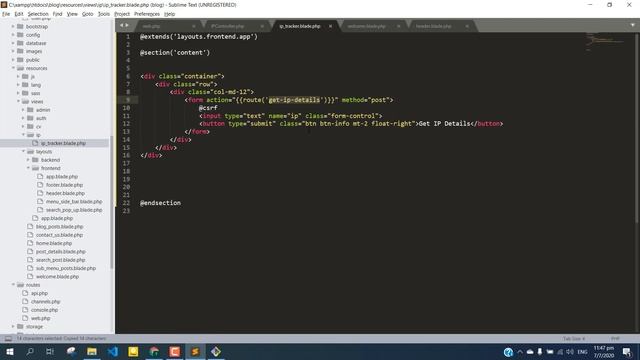Open web.php under routes
Screen dimensions: 640x360
(40, 318)
